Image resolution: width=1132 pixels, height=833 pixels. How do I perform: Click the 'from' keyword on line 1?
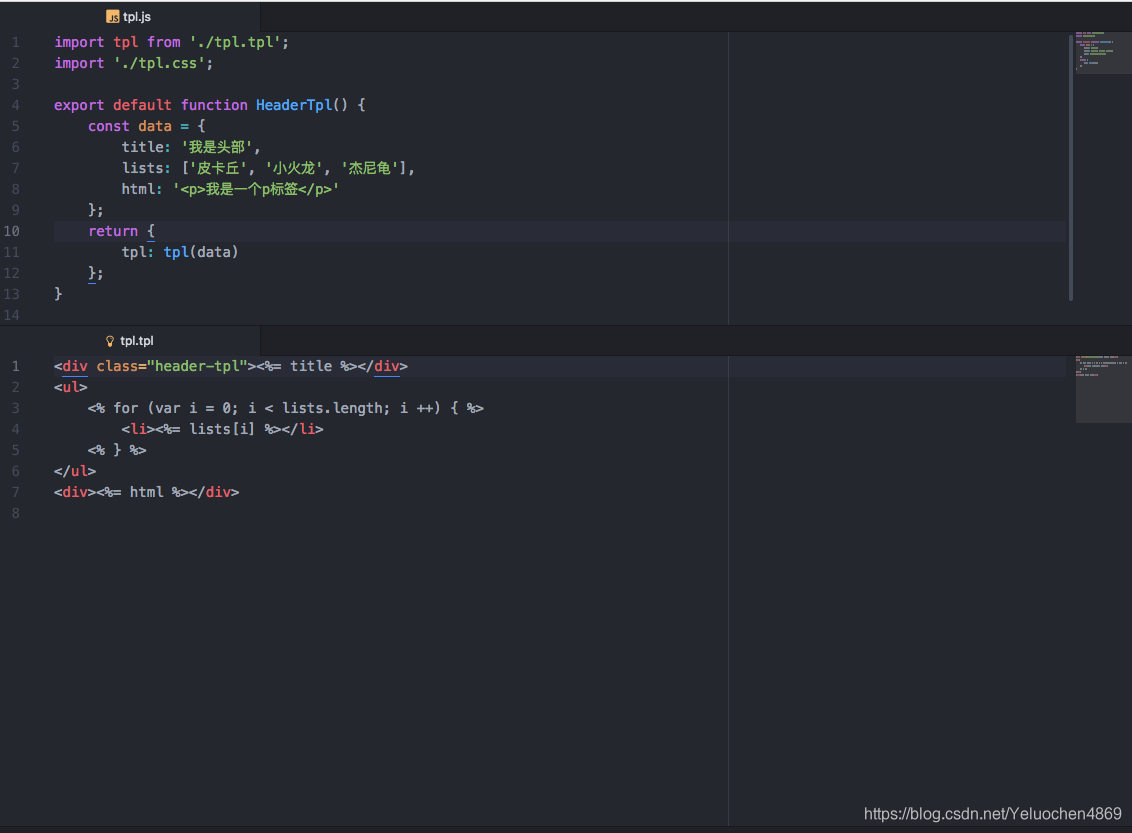pos(164,42)
